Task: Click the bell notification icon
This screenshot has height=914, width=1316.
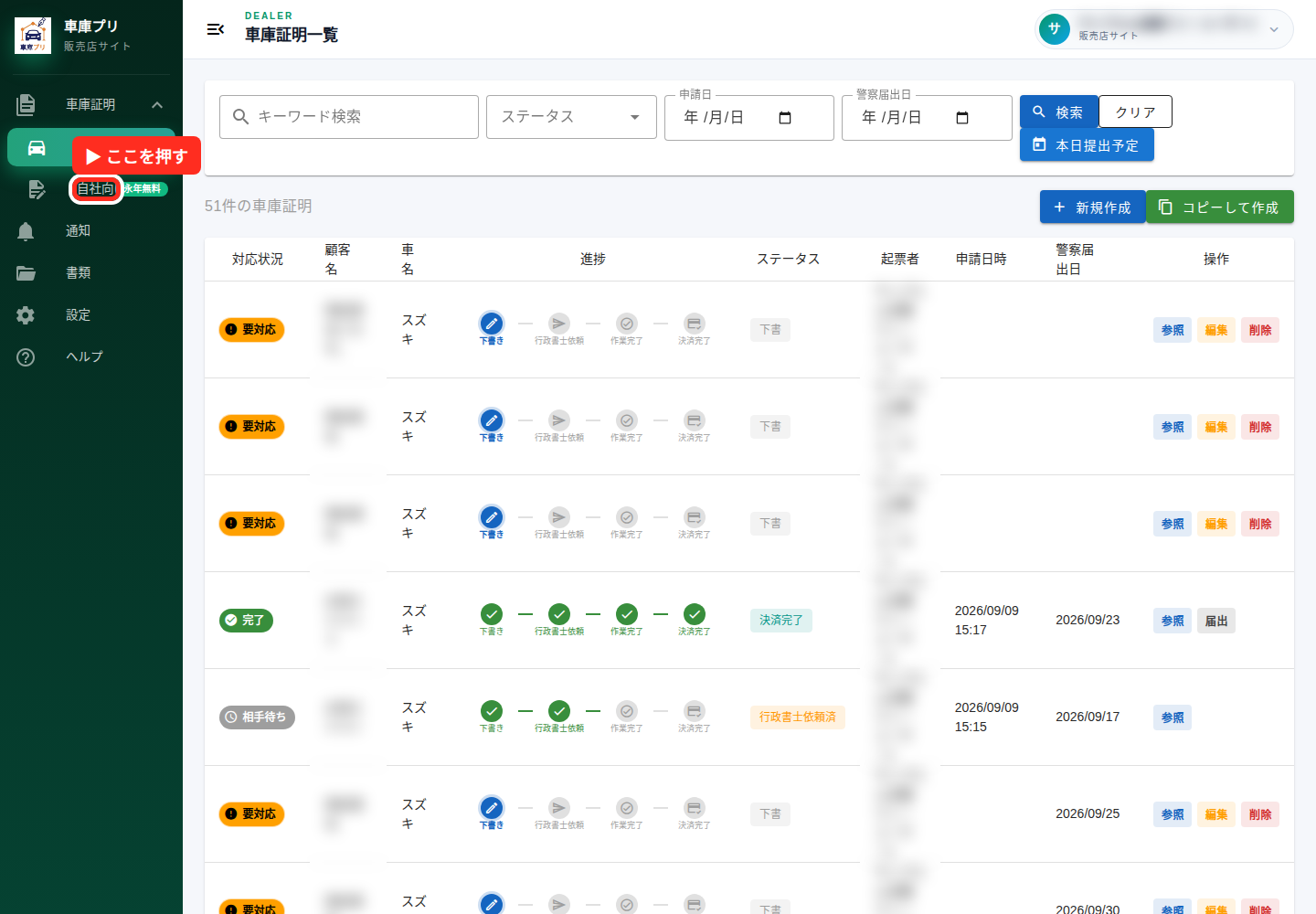Action: [x=26, y=231]
